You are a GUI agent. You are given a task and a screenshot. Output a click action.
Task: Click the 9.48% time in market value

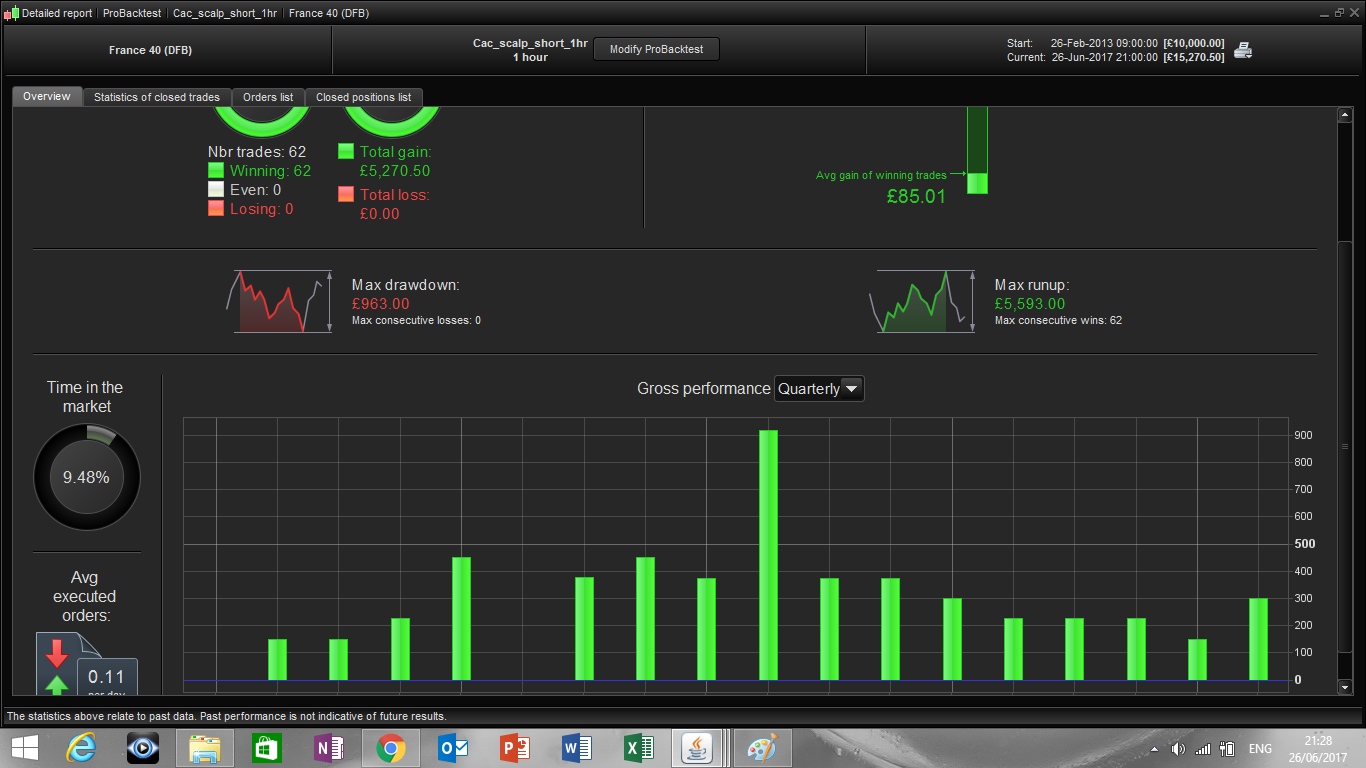coord(86,478)
